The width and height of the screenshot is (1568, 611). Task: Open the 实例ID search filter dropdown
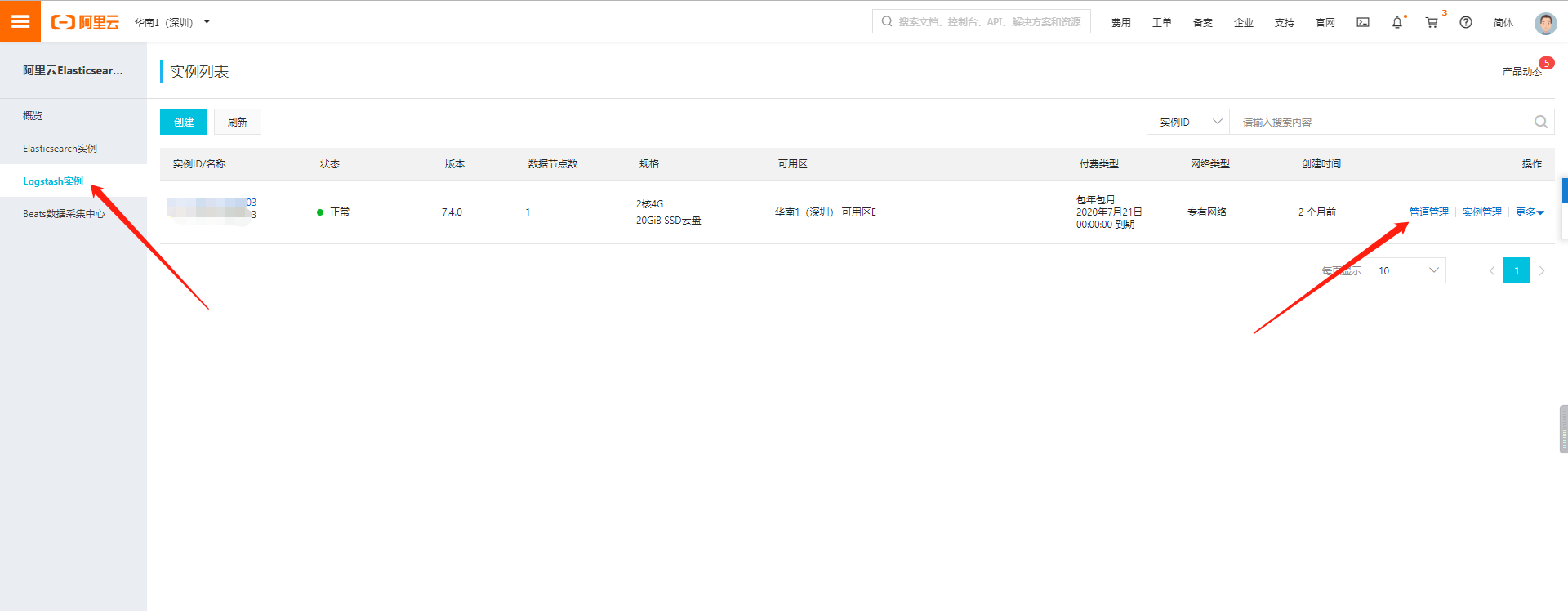click(1188, 122)
